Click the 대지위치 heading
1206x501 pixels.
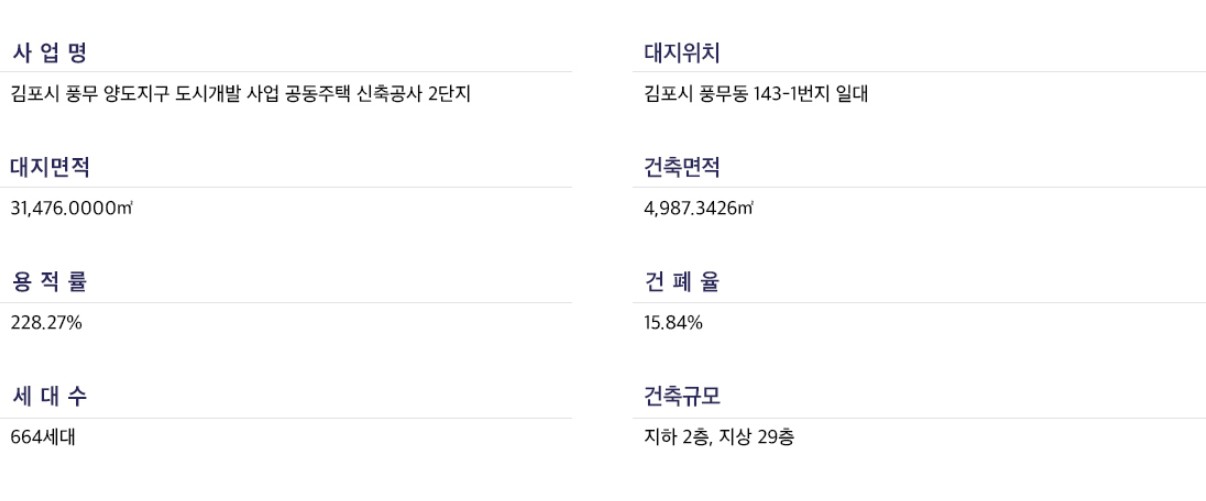click(x=682, y=53)
